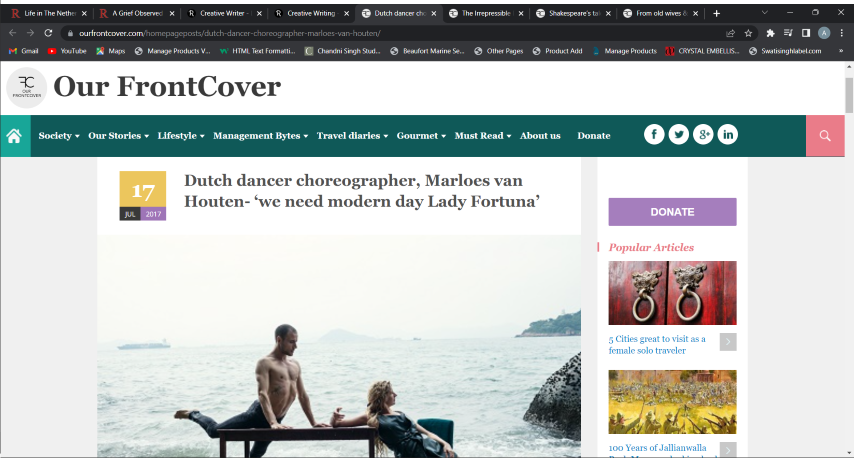Screen dimensions: 854x458
Task: Close the 'A Grief Observed' tab
Action: tap(172, 14)
